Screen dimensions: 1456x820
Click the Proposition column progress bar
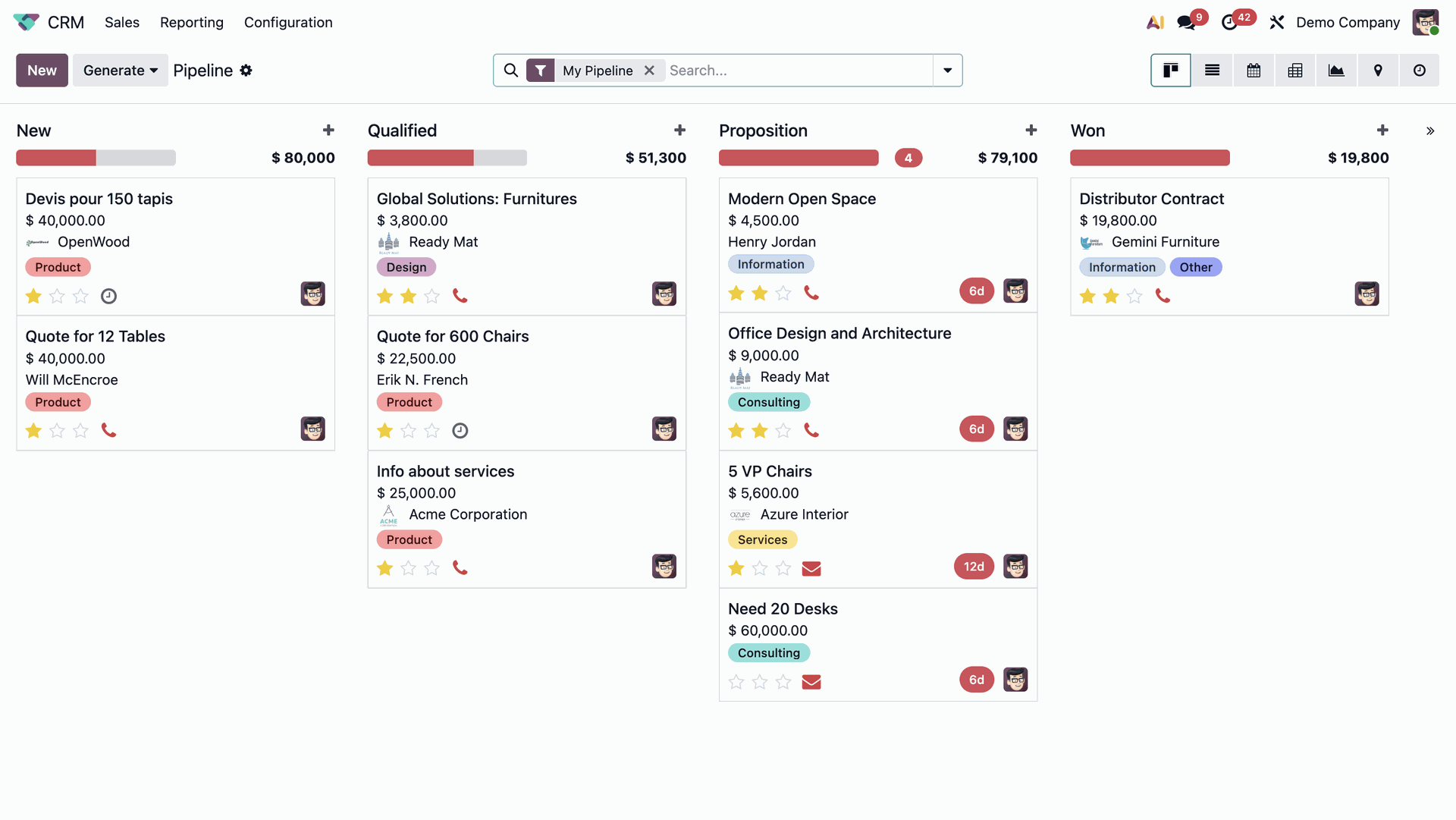click(799, 158)
